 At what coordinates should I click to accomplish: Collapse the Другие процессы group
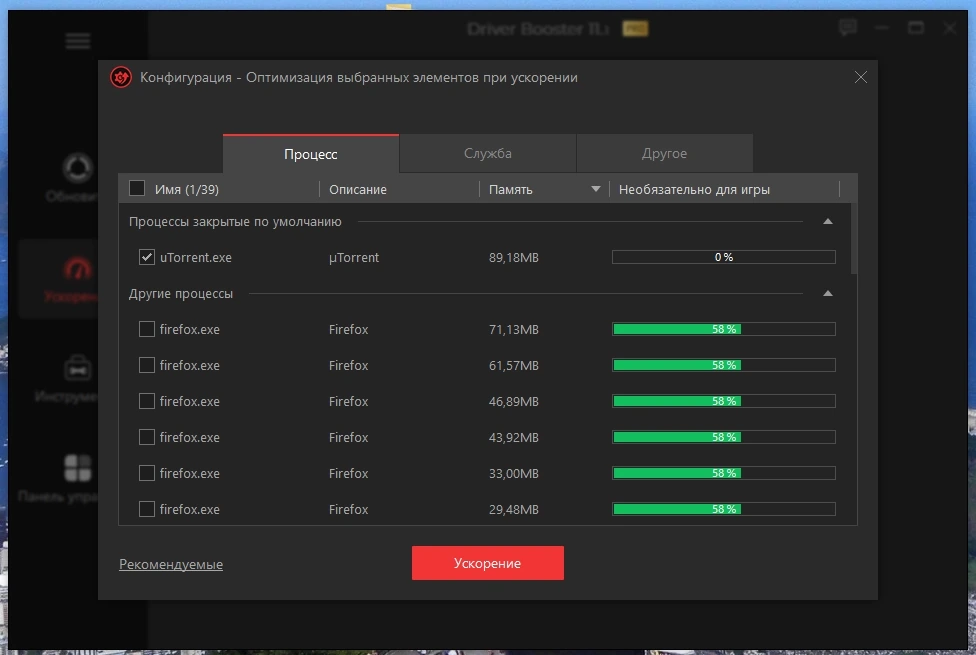(828, 293)
